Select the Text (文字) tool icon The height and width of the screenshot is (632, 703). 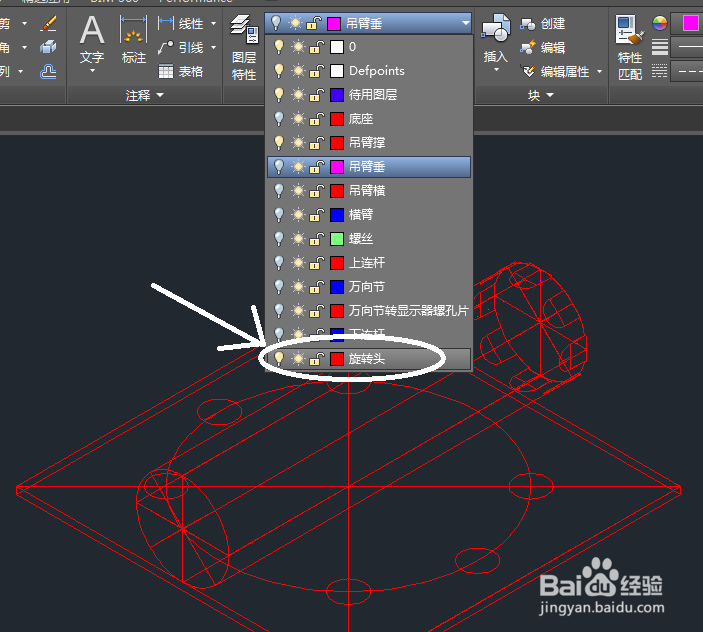click(92, 30)
